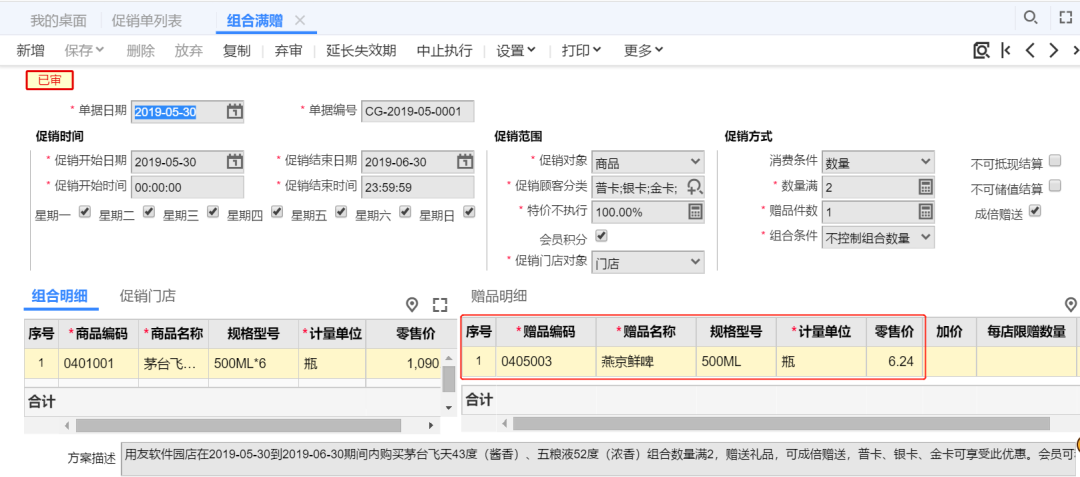The width and height of the screenshot is (1080, 477).
Task: Click the 促销开始时间 field
Action: pos(187,187)
